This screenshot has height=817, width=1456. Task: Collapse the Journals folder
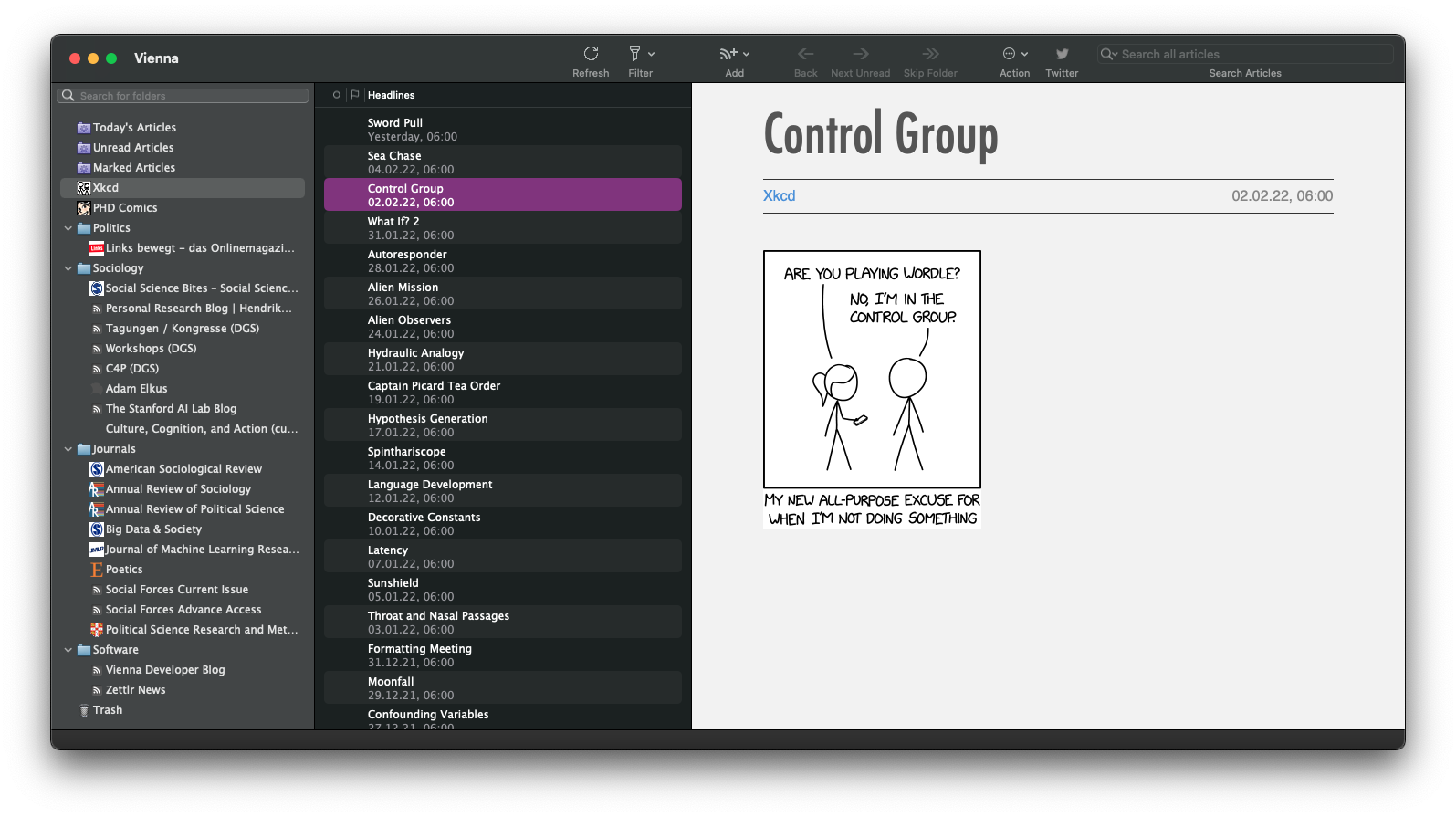pyautogui.click(x=68, y=449)
